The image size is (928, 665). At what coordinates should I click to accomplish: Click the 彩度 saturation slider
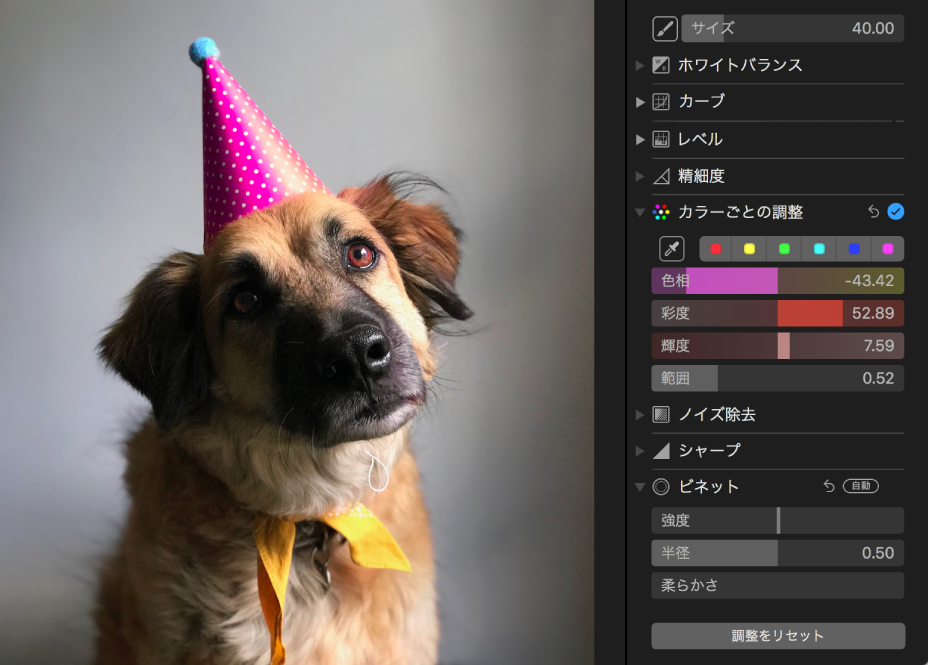[777, 313]
